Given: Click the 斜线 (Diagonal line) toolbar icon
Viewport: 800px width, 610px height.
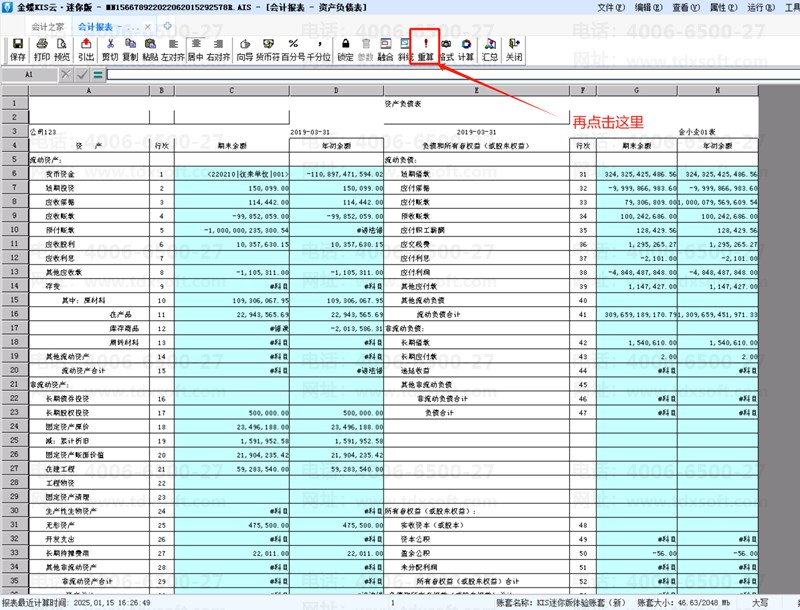Looking at the screenshot, I should 405,49.
